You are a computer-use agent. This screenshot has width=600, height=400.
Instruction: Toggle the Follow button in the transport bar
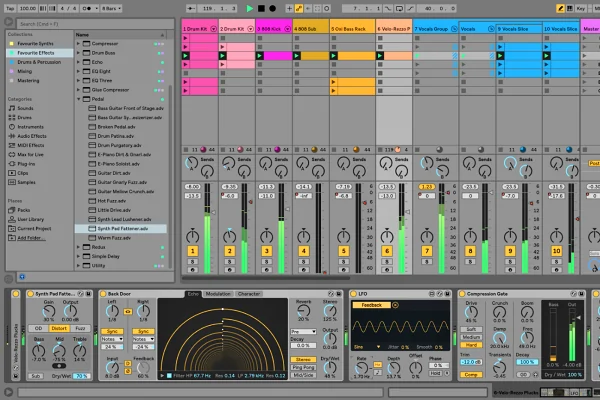pos(191,8)
